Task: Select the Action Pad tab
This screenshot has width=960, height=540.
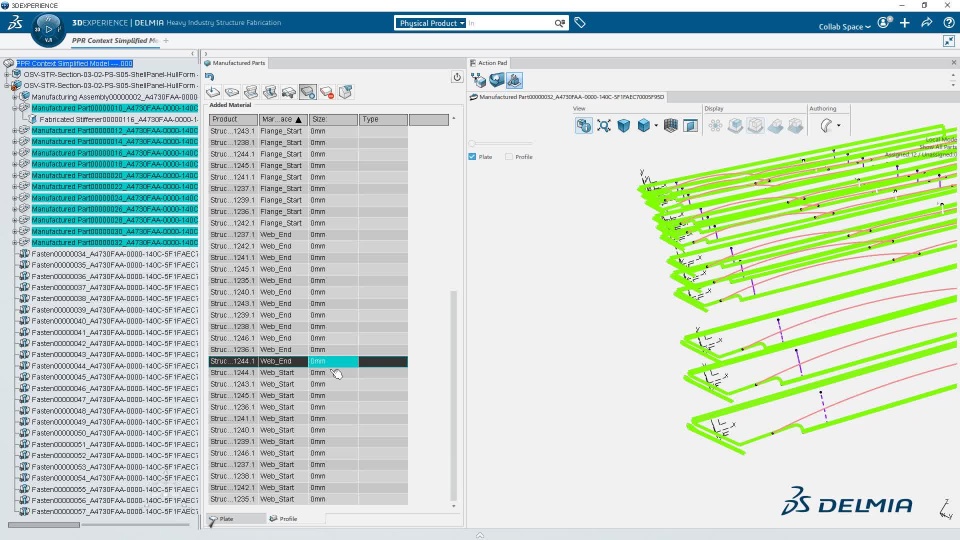Action: [x=489, y=62]
